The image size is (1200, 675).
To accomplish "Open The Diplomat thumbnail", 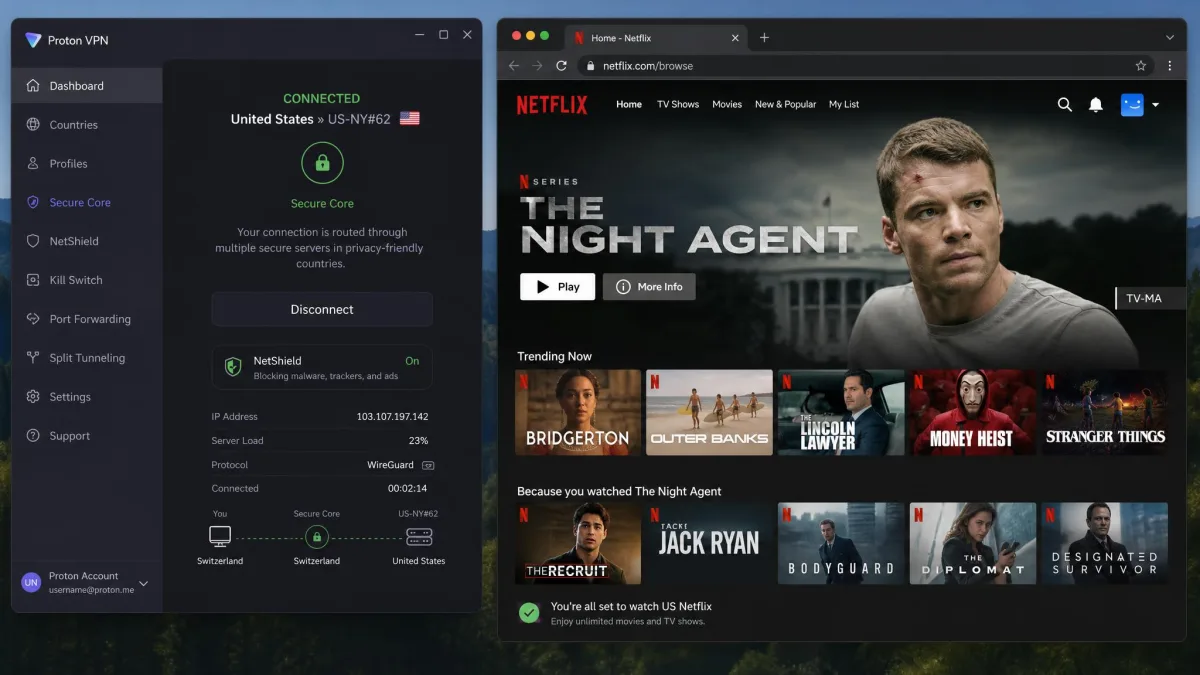I will 973,544.
